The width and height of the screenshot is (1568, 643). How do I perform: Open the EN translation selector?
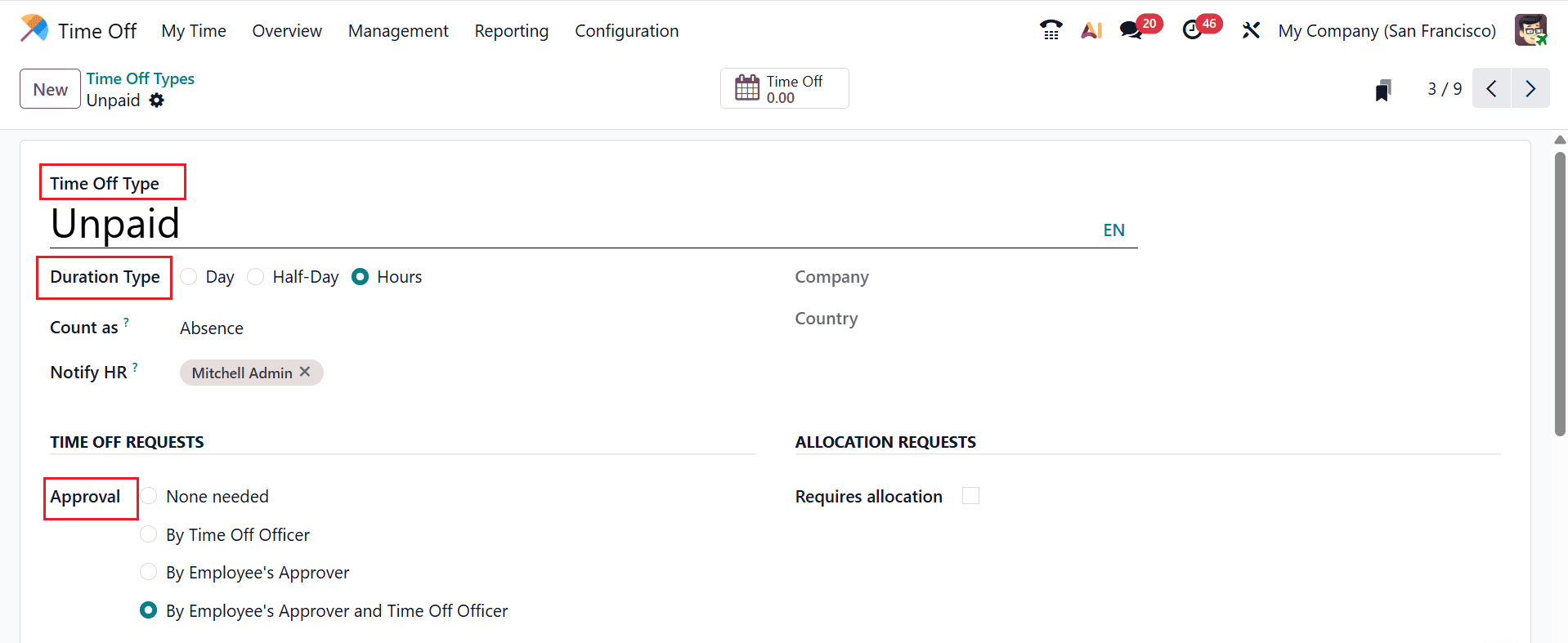click(x=1113, y=230)
